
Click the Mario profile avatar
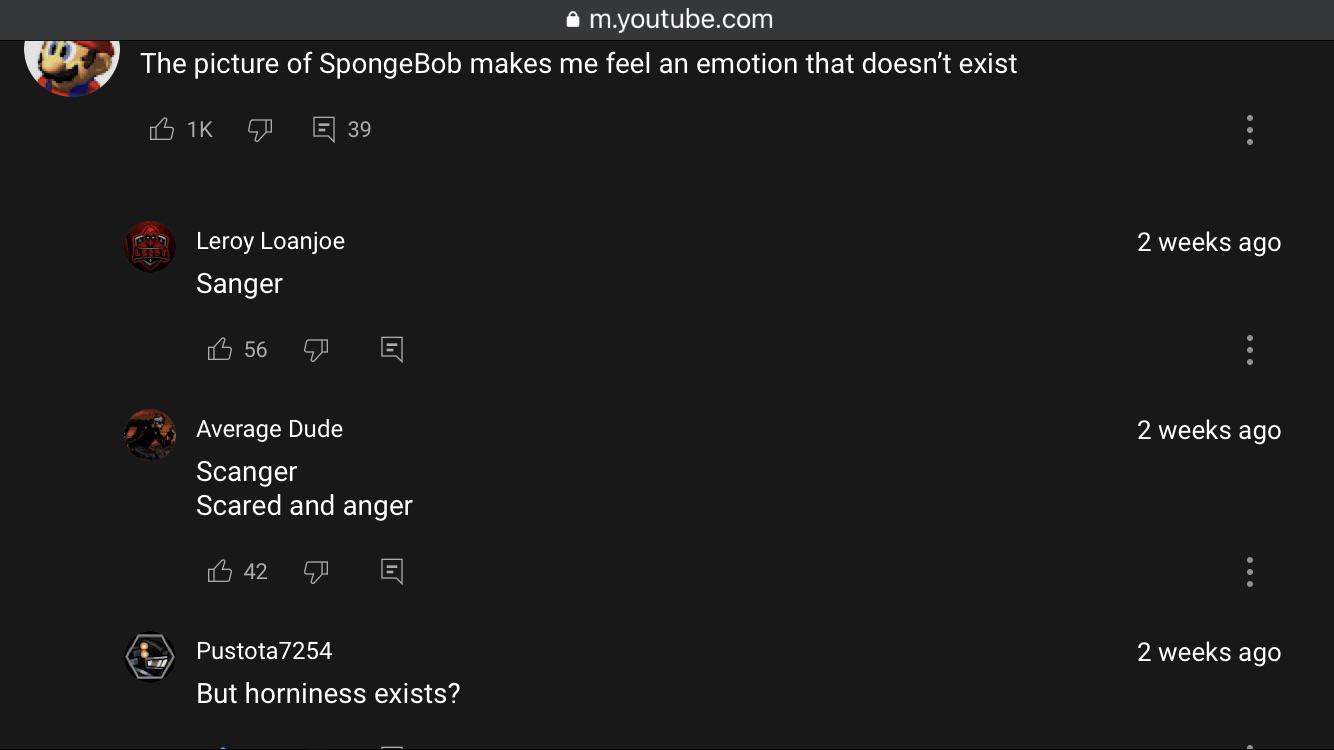[71, 62]
